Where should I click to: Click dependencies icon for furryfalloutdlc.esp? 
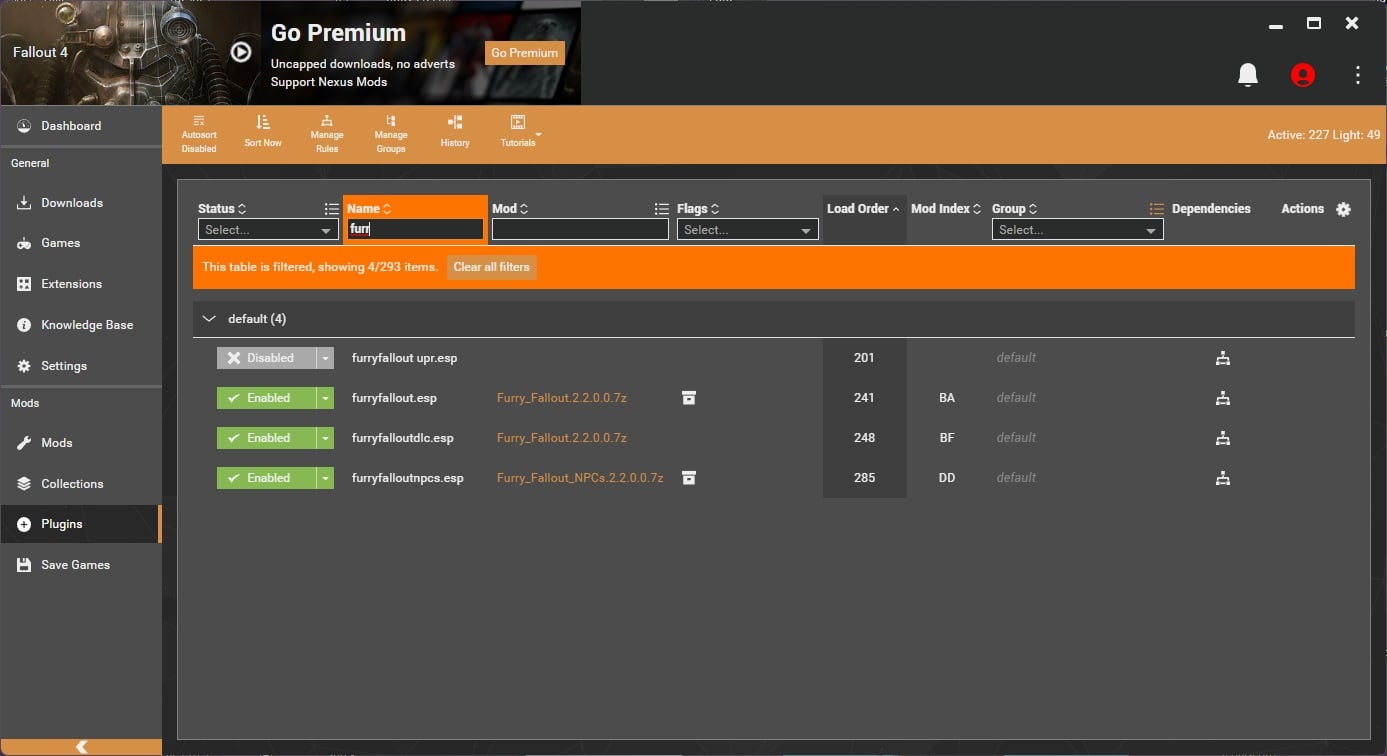click(1222, 438)
